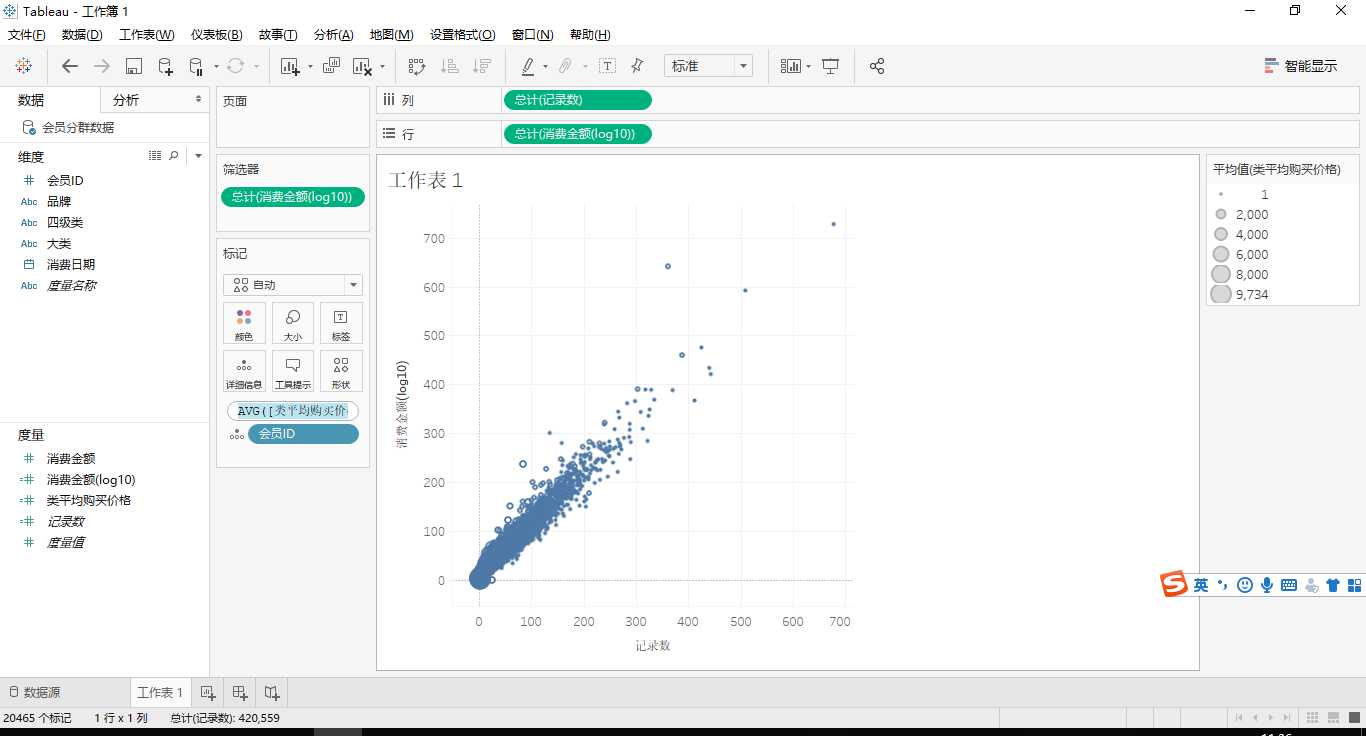Select the 工作表 1 sheet tab
This screenshot has width=1366, height=736.
click(160, 692)
